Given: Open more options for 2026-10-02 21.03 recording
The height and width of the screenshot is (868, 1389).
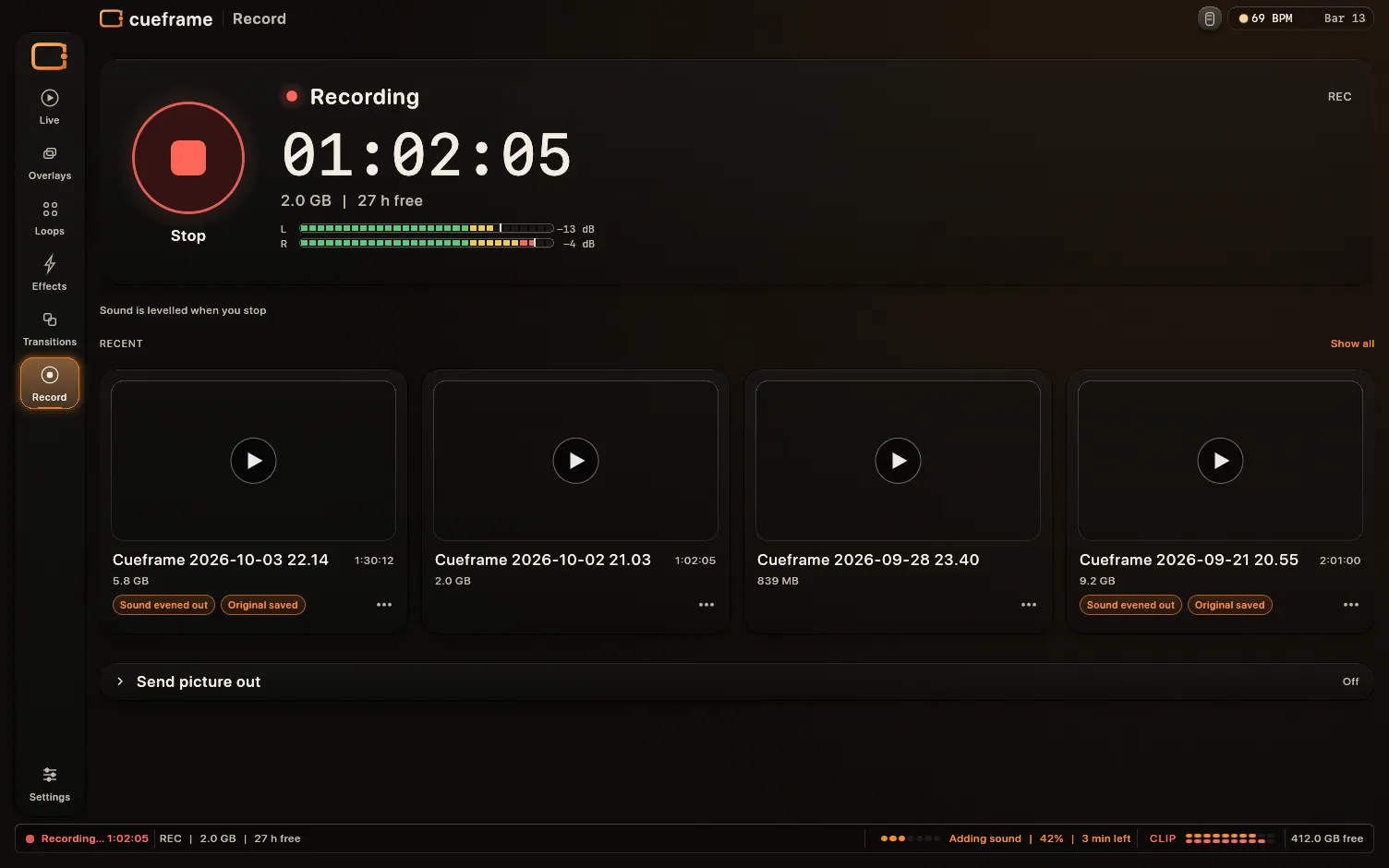Looking at the screenshot, I should click(707, 605).
